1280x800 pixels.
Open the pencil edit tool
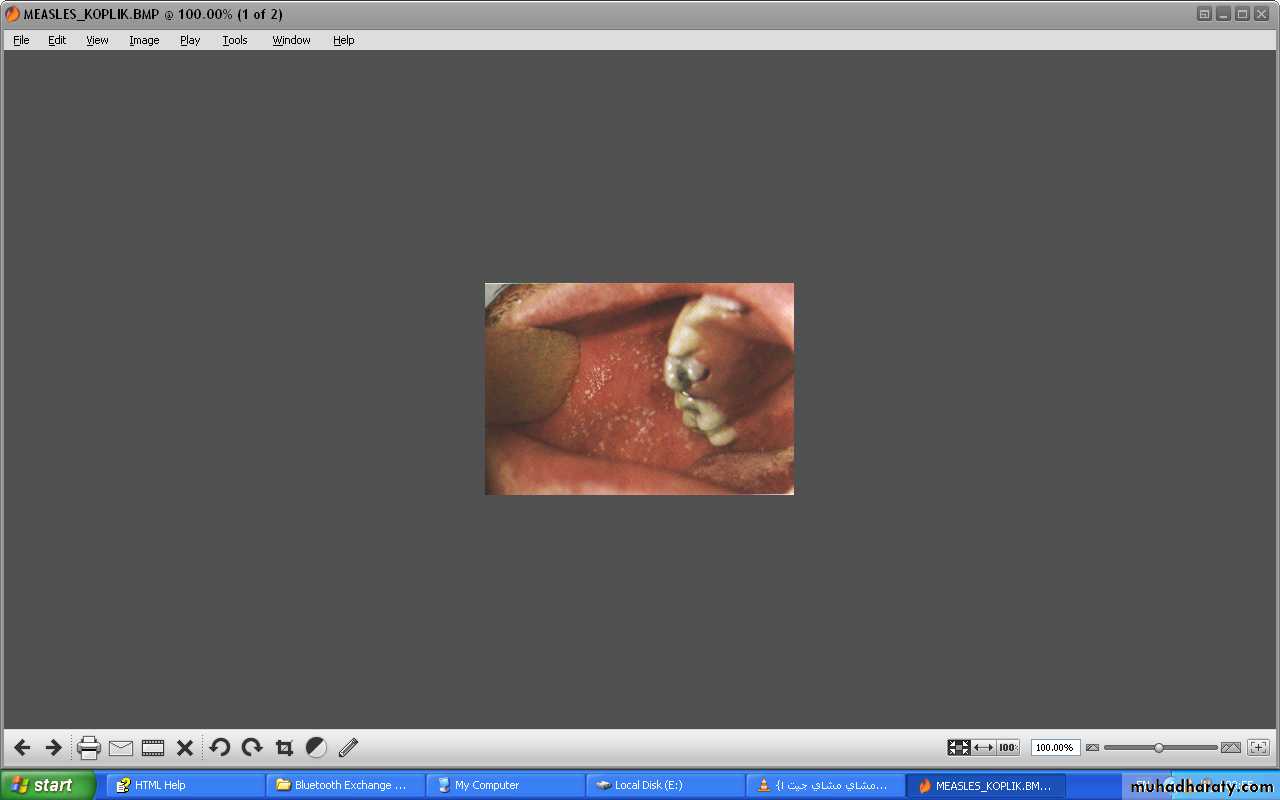point(348,747)
